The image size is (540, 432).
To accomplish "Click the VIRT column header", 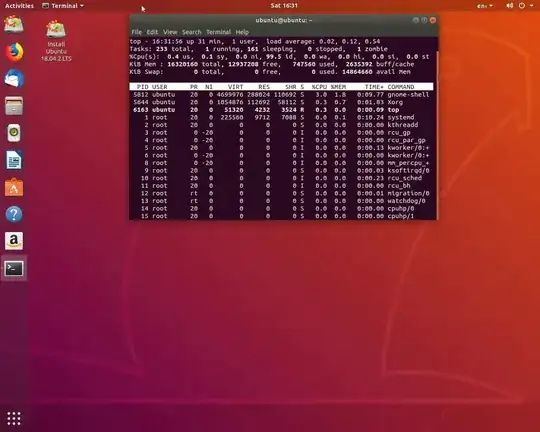I will point(235,87).
